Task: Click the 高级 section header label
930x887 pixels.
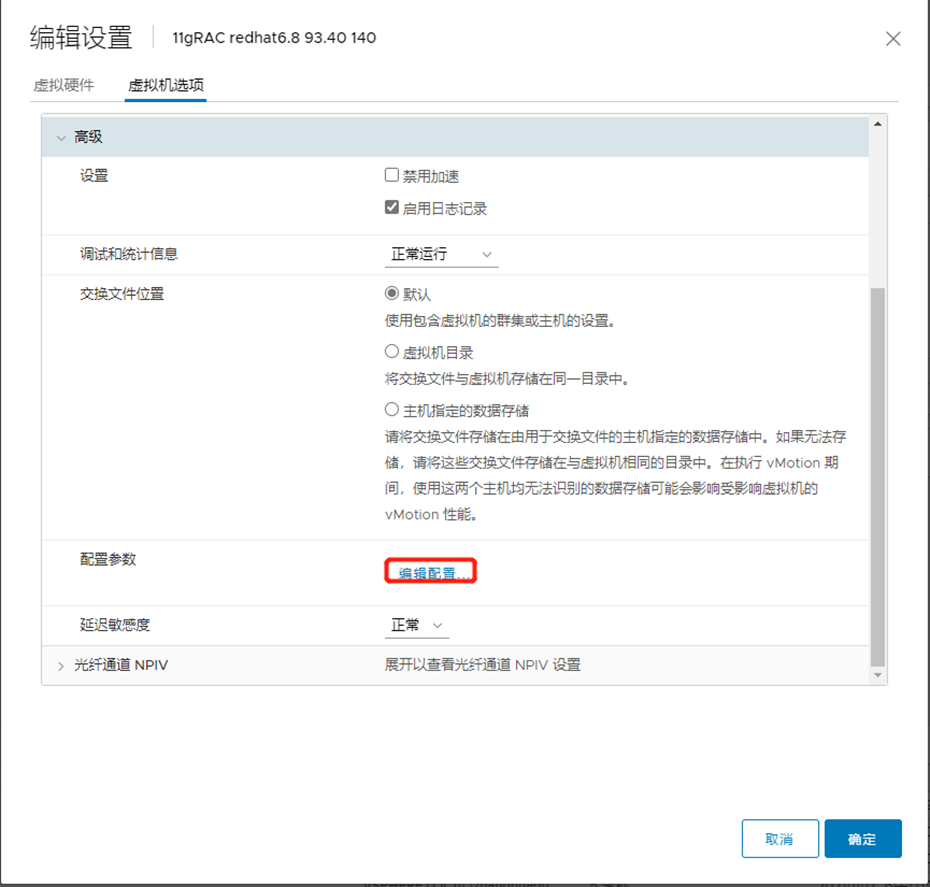Action: (x=88, y=137)
